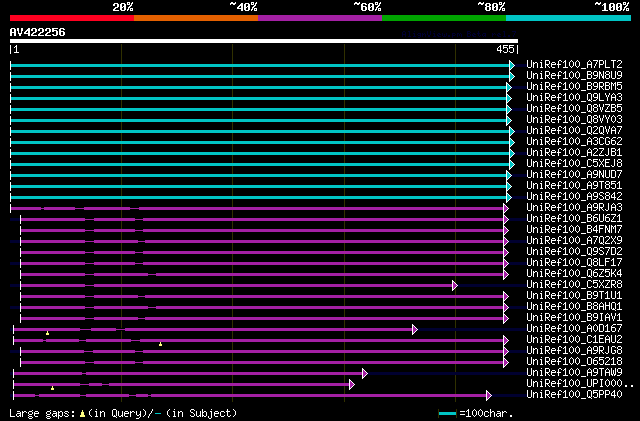Click the query end position 455
The width and height of the screenshot is (640, 421).
506,50
